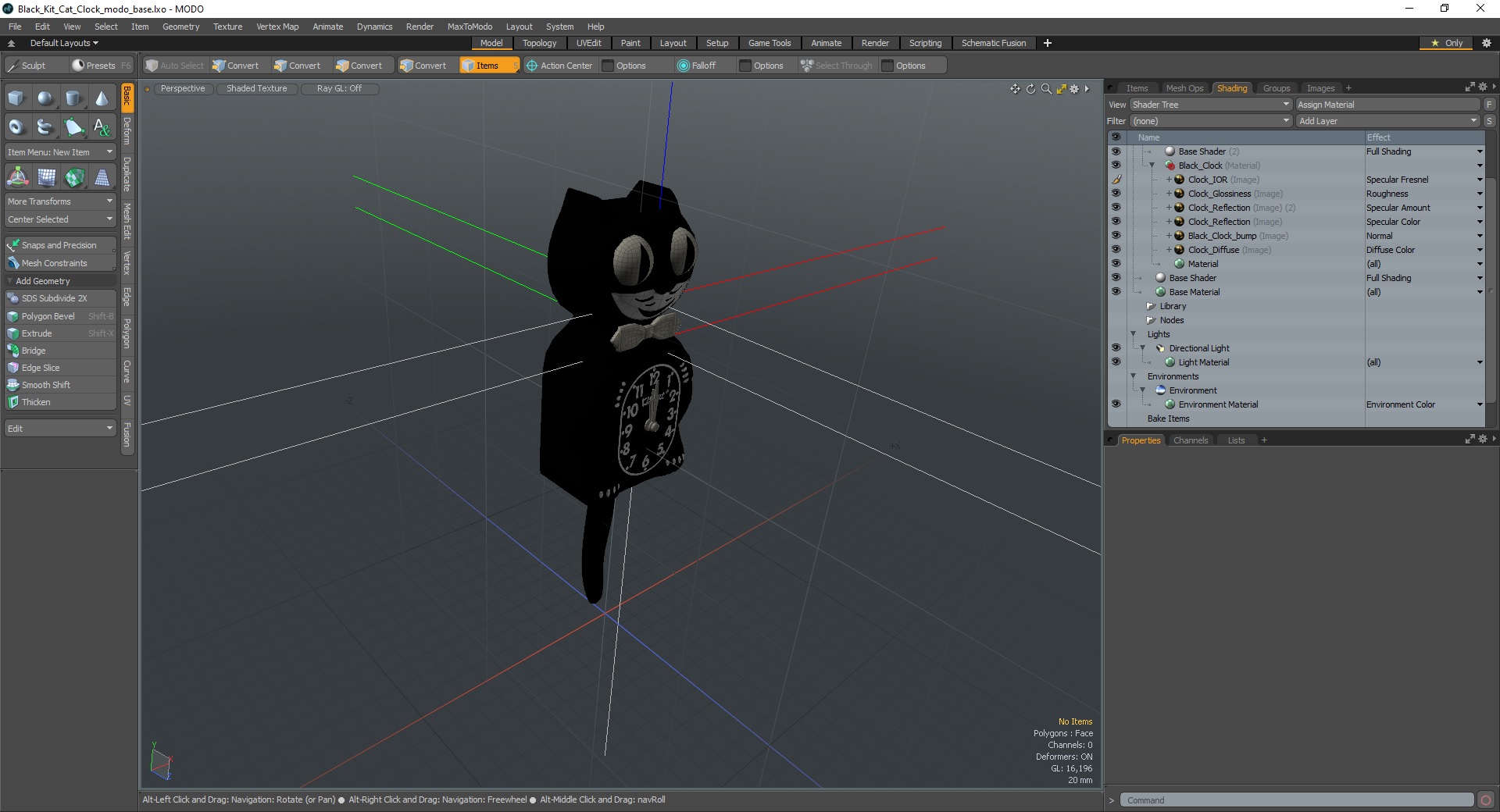Image resolution: width=1500 pixels, height=812 pixels.
Task: Open the Edit dropdown
Action: click(x=60, y=429)
